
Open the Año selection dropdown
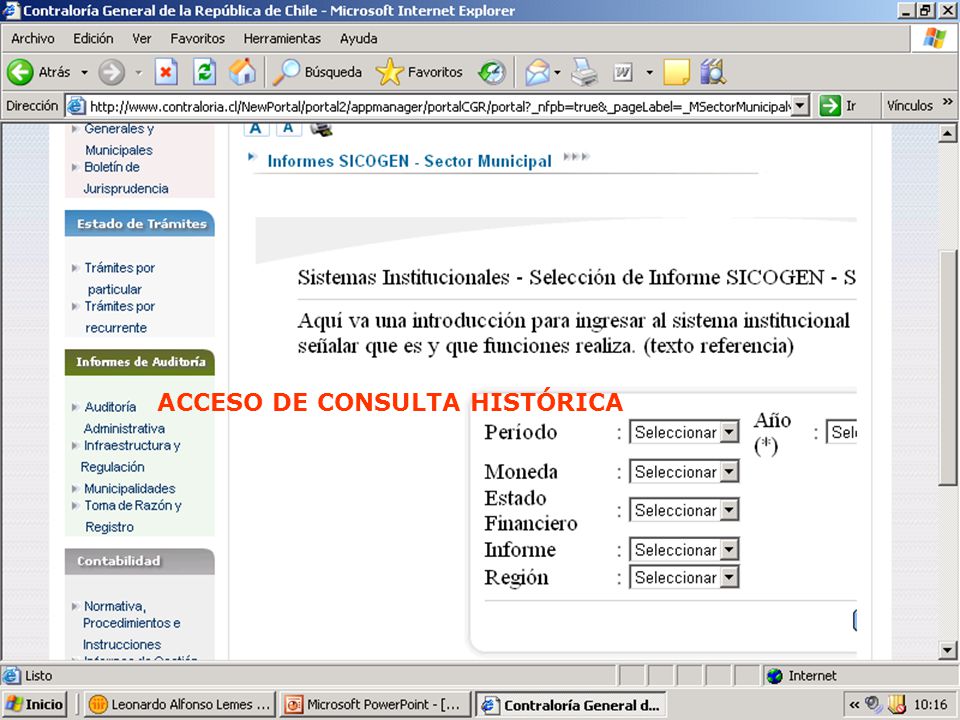point(841,432)
